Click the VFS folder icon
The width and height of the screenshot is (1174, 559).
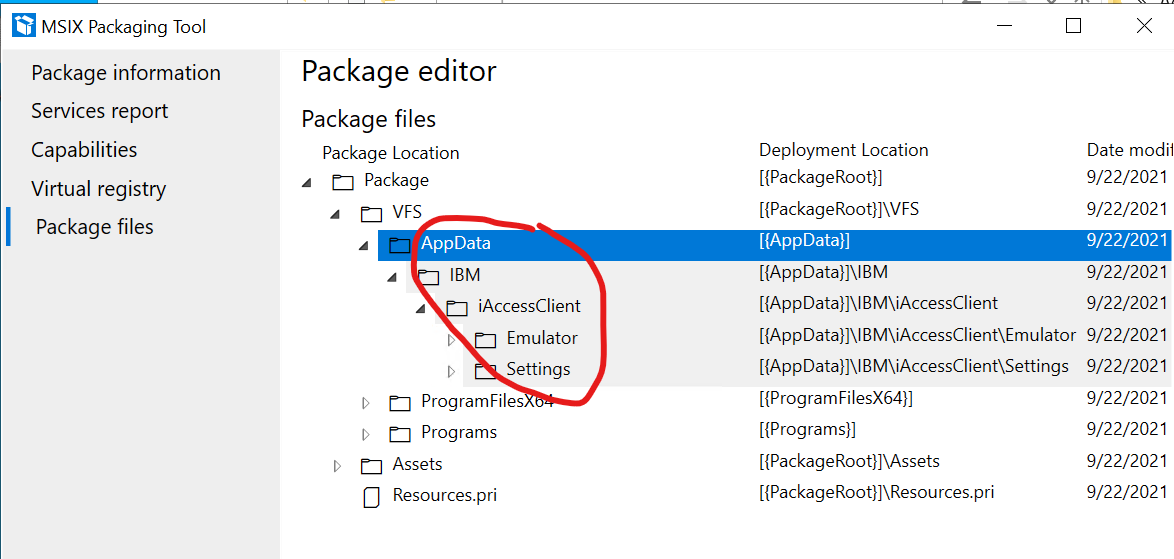coord(372,213)
